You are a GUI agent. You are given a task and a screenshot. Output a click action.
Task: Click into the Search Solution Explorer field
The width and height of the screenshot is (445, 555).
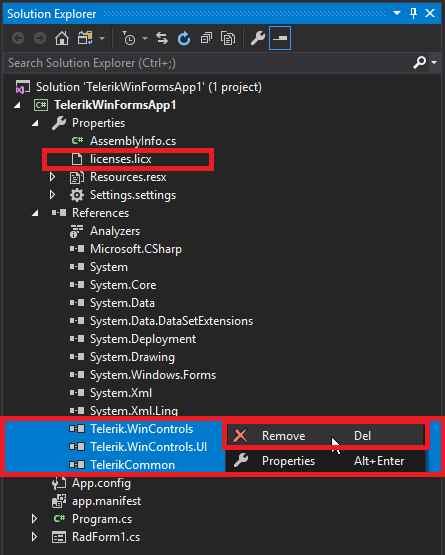tap(209, 63)
